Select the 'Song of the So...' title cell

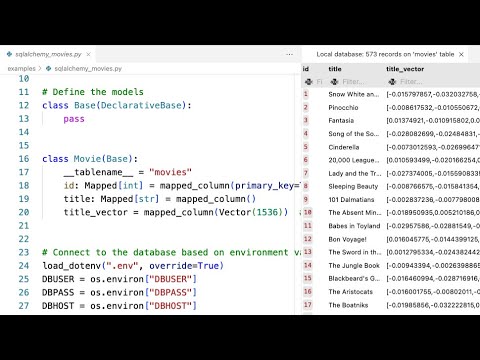354,134
